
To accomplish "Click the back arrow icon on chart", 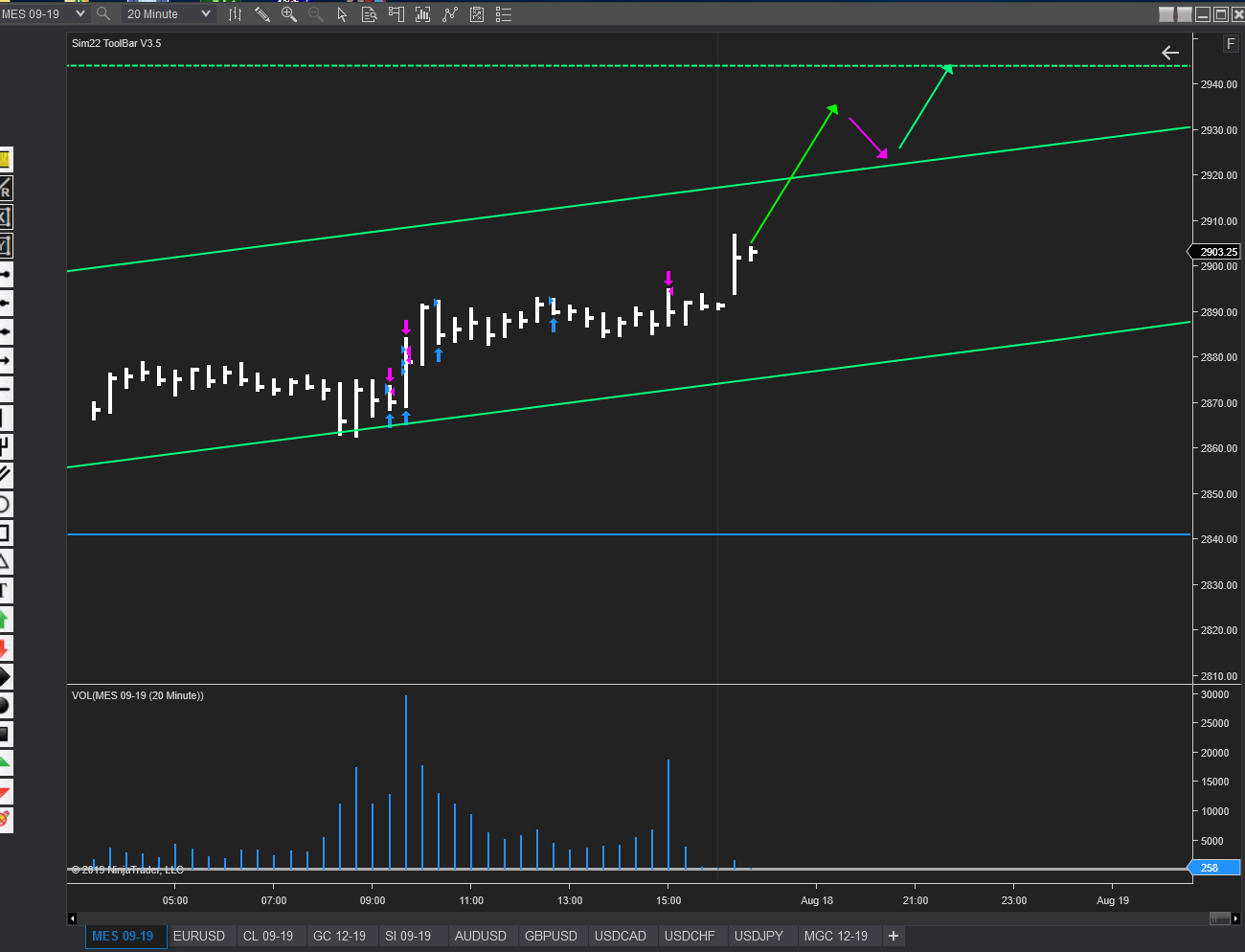I will pos(1170,53).
